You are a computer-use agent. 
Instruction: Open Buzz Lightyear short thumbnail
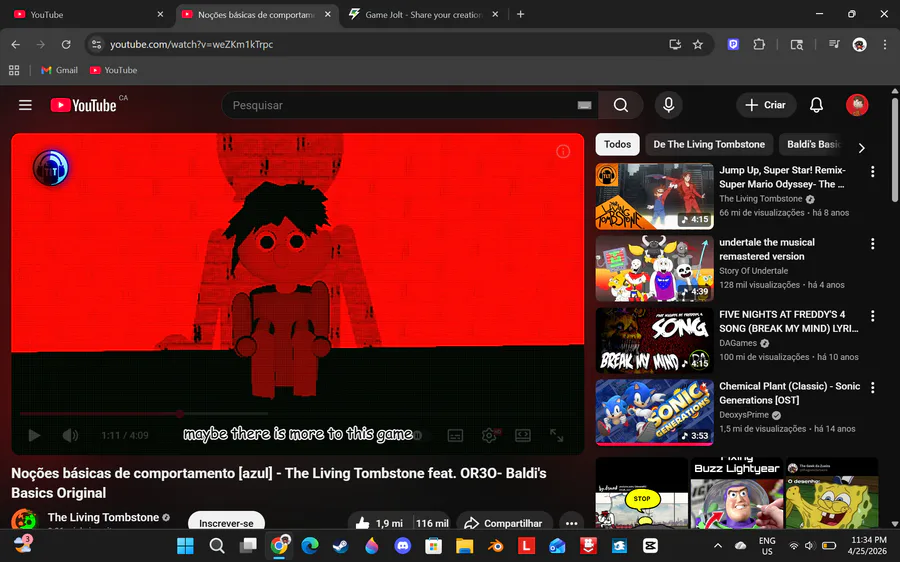(x=736, y=493)
